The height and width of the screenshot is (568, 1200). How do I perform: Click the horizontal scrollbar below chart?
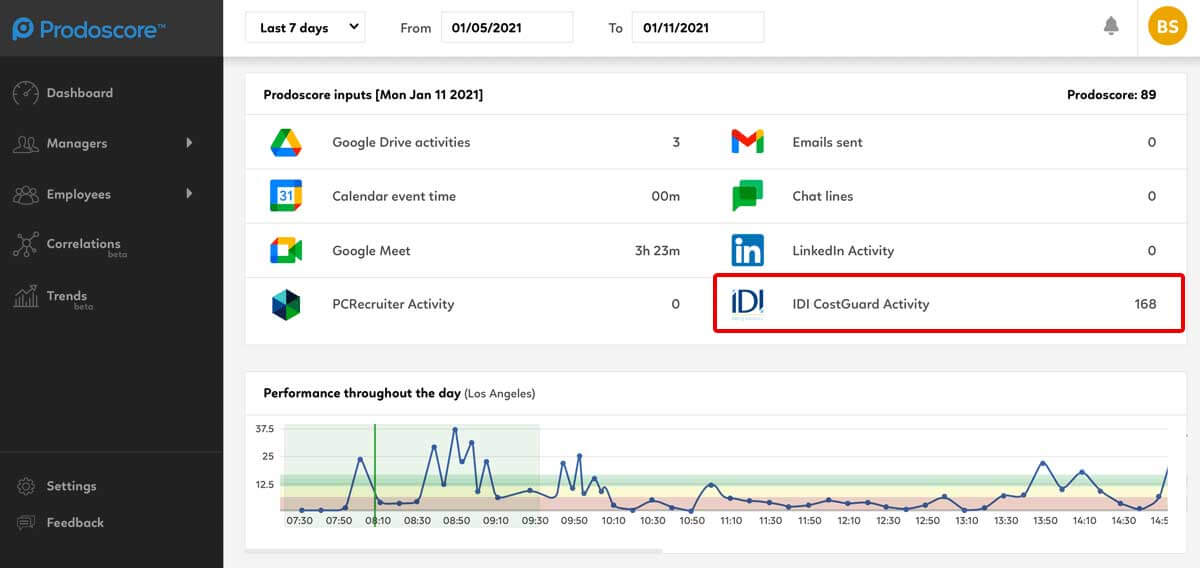454,550
